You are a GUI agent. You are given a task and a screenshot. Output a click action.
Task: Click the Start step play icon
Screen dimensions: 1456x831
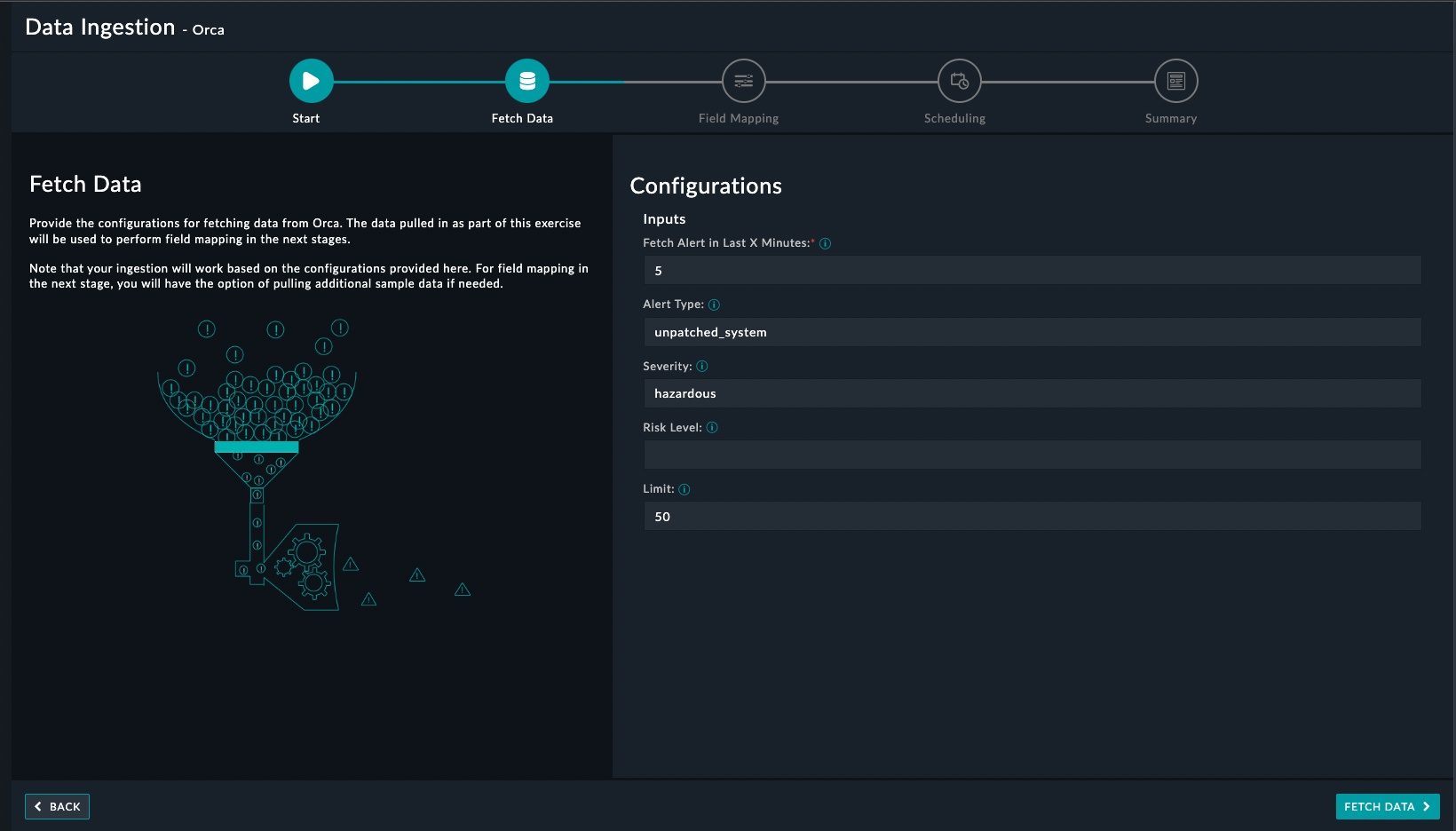click(x=311, y=81)
